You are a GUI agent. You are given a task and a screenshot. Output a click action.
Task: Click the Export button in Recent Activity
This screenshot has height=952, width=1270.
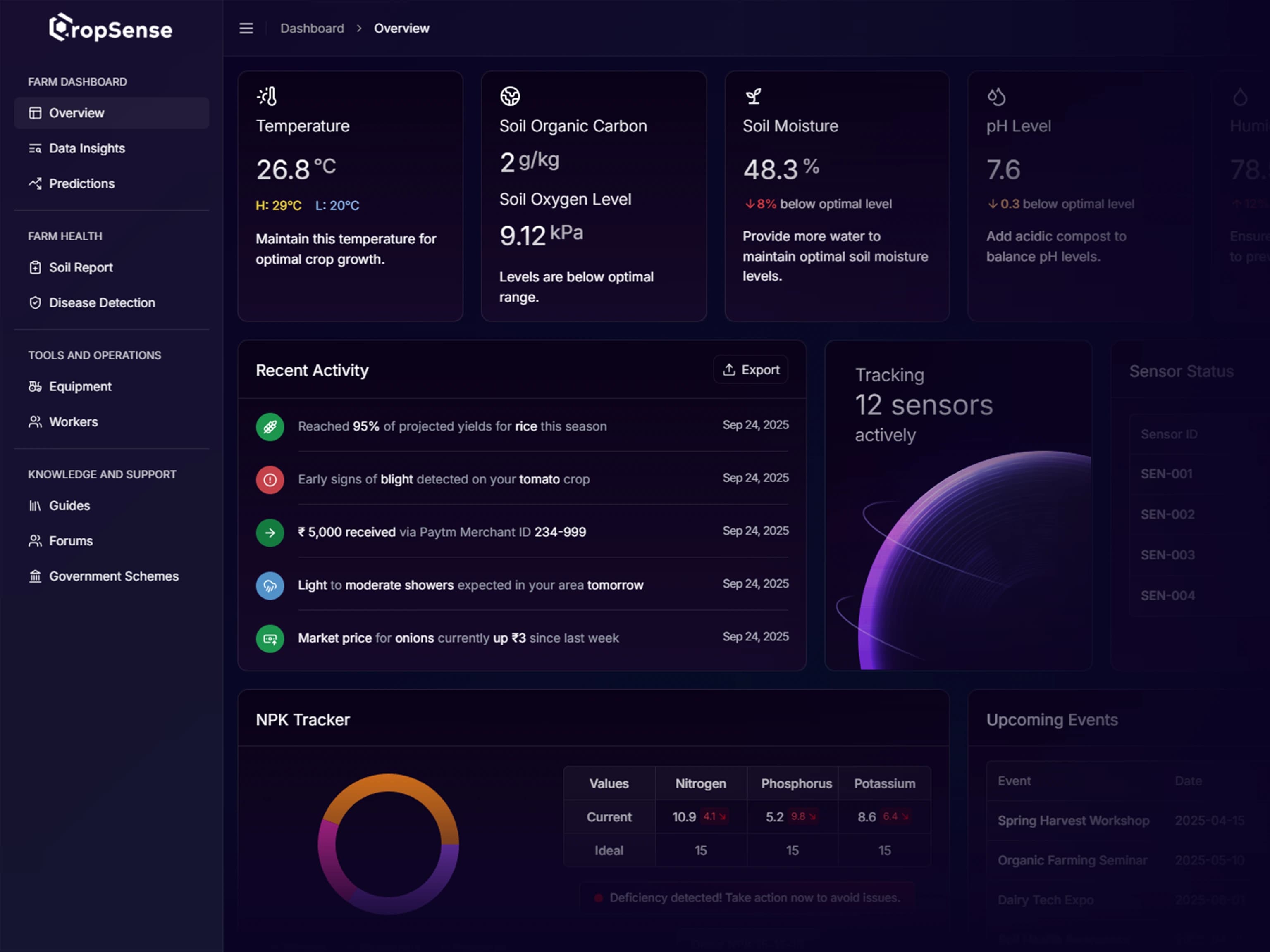point(750,369)
